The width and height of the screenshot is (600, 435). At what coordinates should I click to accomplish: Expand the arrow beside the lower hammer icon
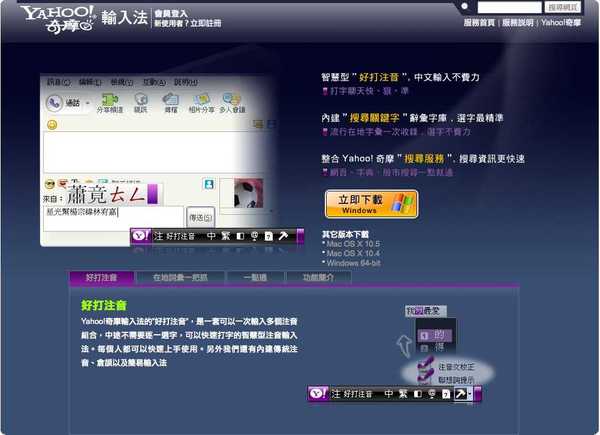click(x=470, y=393)
